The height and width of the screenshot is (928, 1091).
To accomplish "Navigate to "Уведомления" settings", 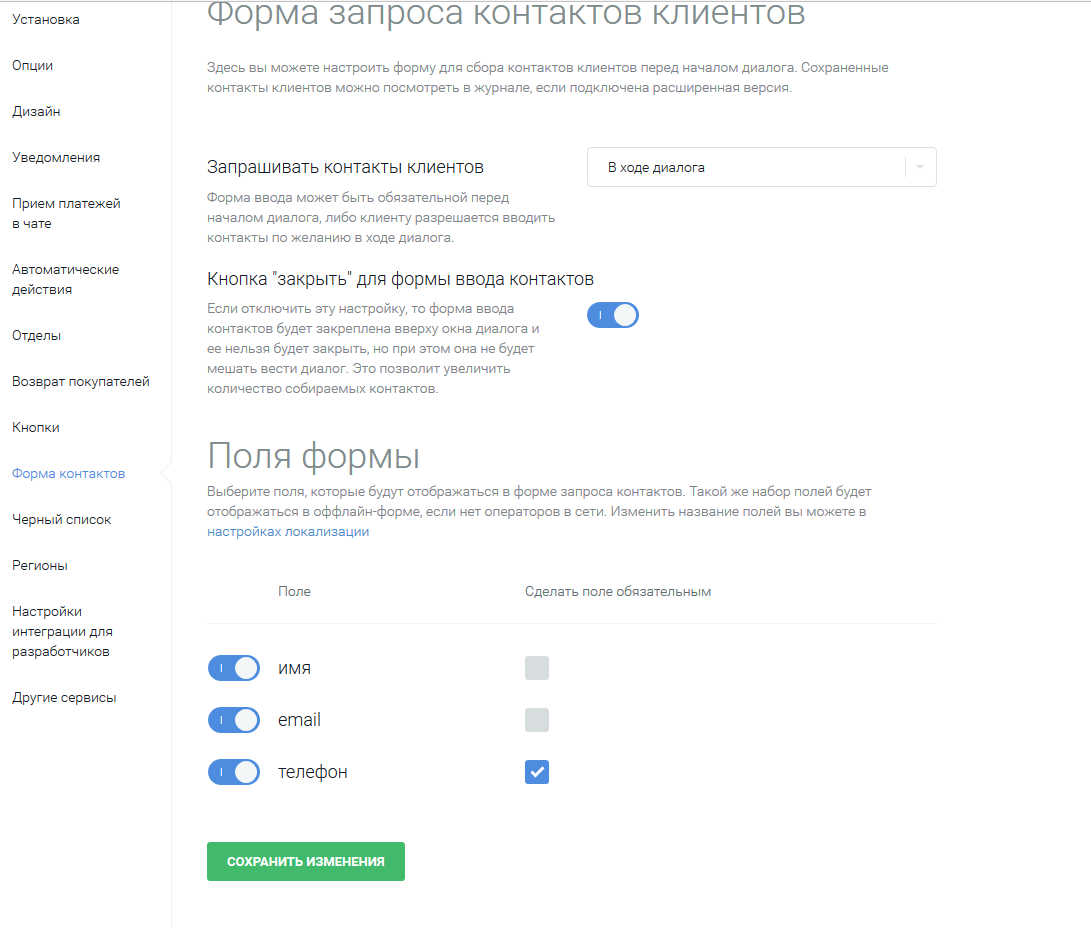I will [56, 158].
